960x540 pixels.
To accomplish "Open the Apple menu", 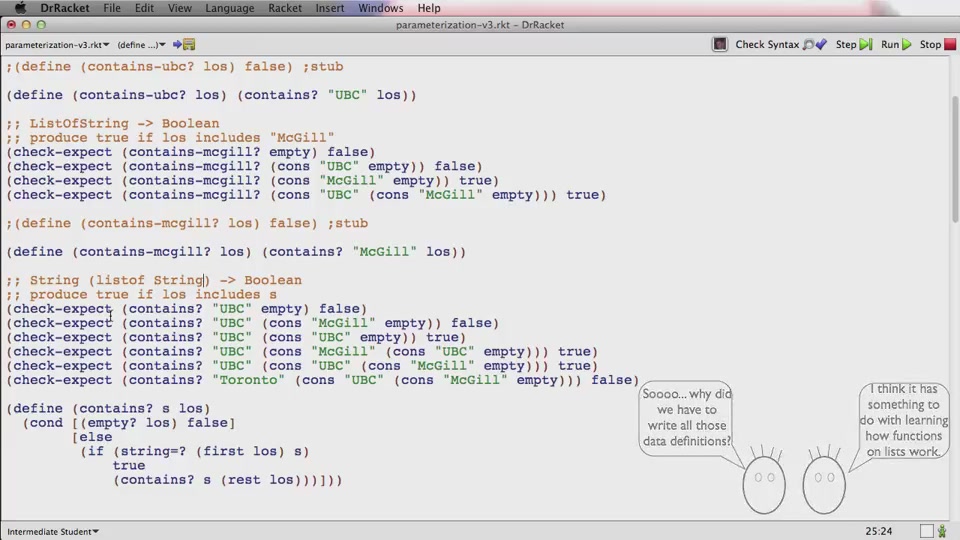I will click(x=20, y=8).
